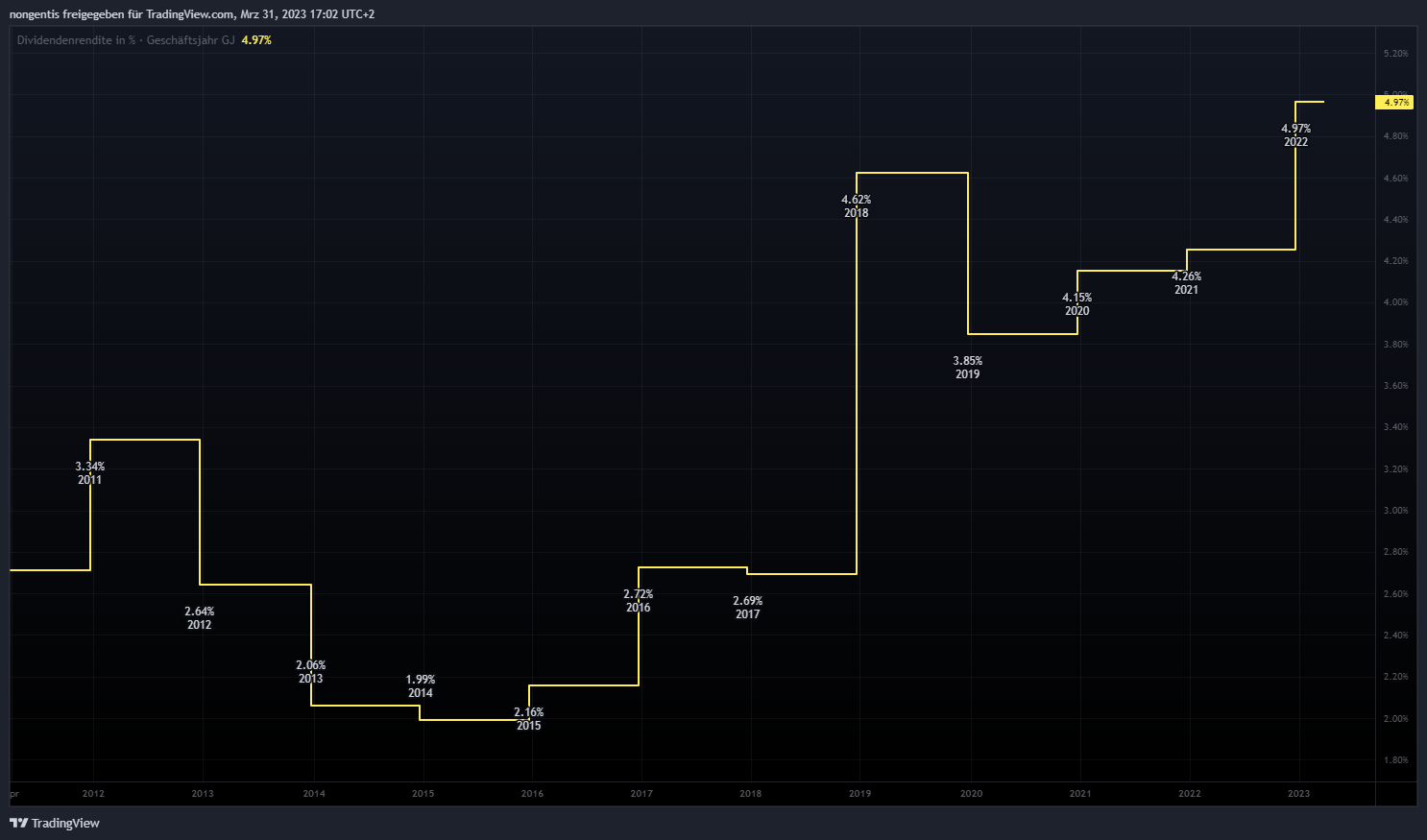Click the 3.00% tick on the price axis

click(x=1395, y=511)
